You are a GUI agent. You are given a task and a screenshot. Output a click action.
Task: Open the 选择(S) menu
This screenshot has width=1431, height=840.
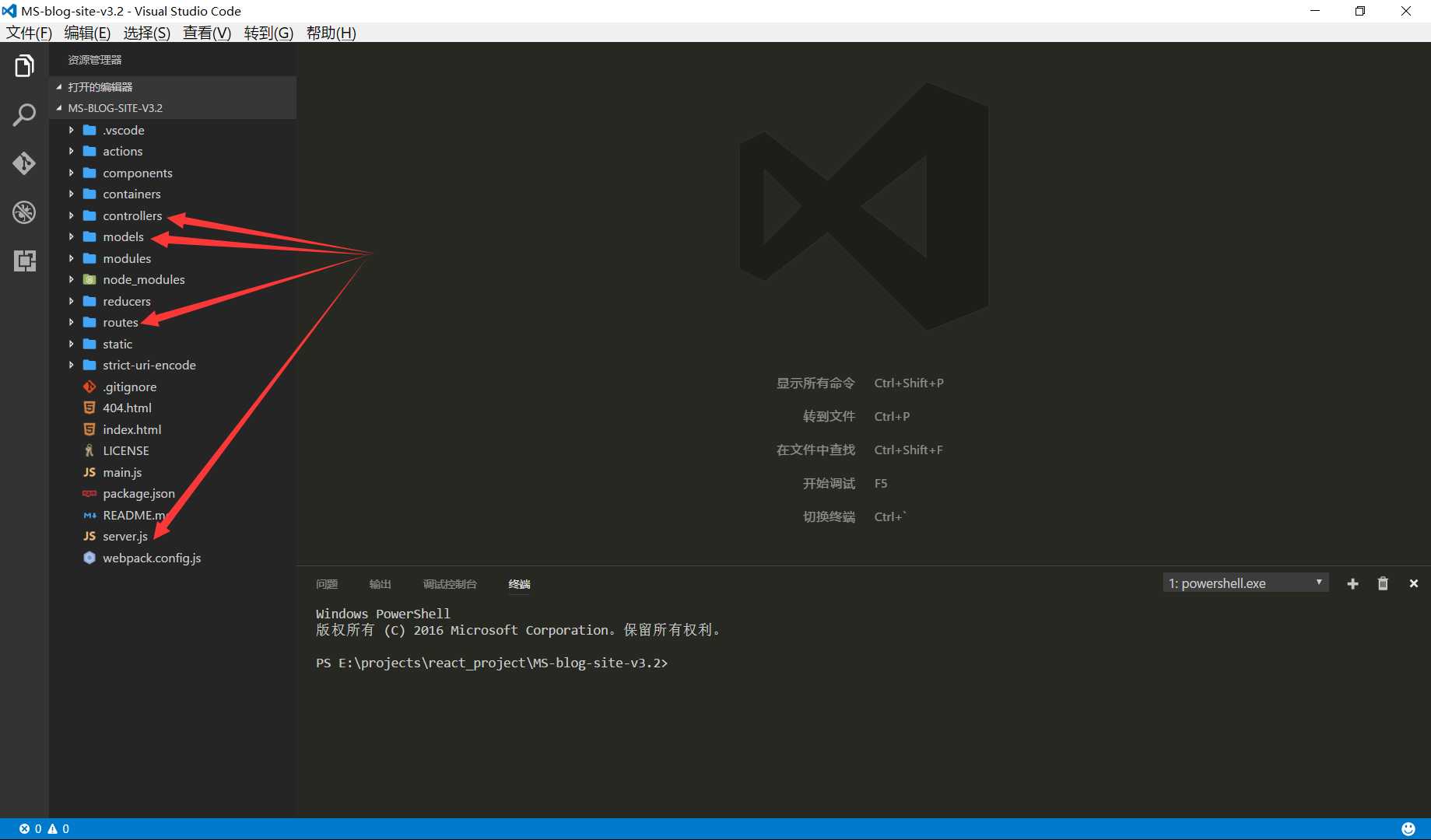(x=146, y=33)
